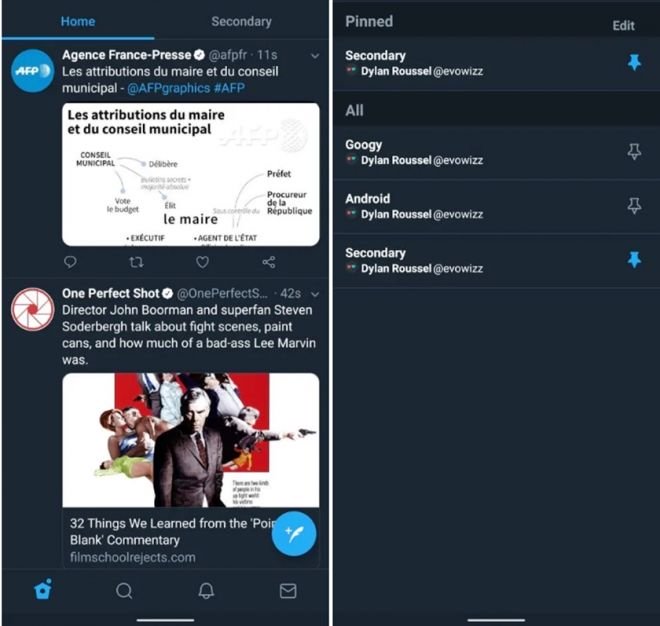Switch to the Secondary tab
660x626 pixels.
click(x=241, y=21)
